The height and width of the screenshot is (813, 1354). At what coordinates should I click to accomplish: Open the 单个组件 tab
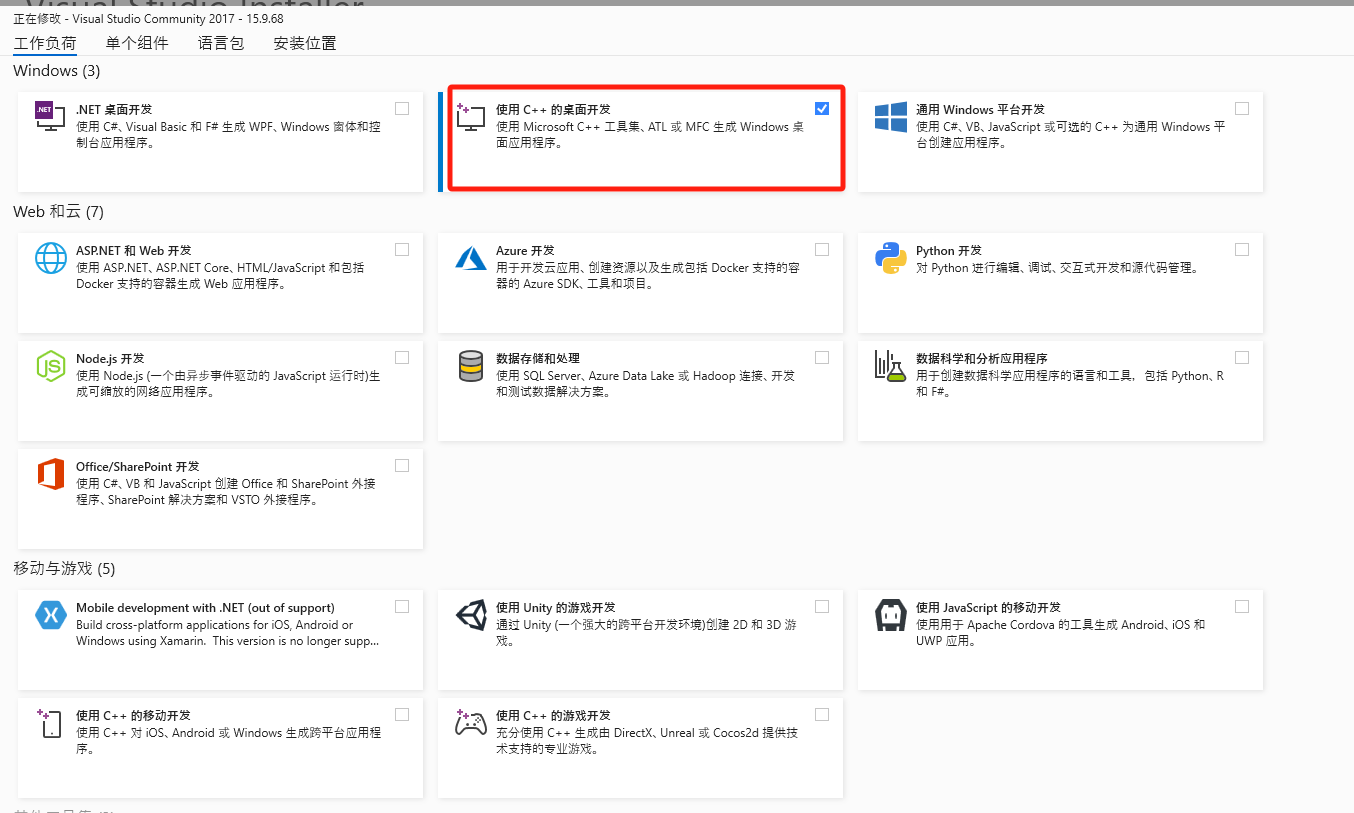[137, 43]
